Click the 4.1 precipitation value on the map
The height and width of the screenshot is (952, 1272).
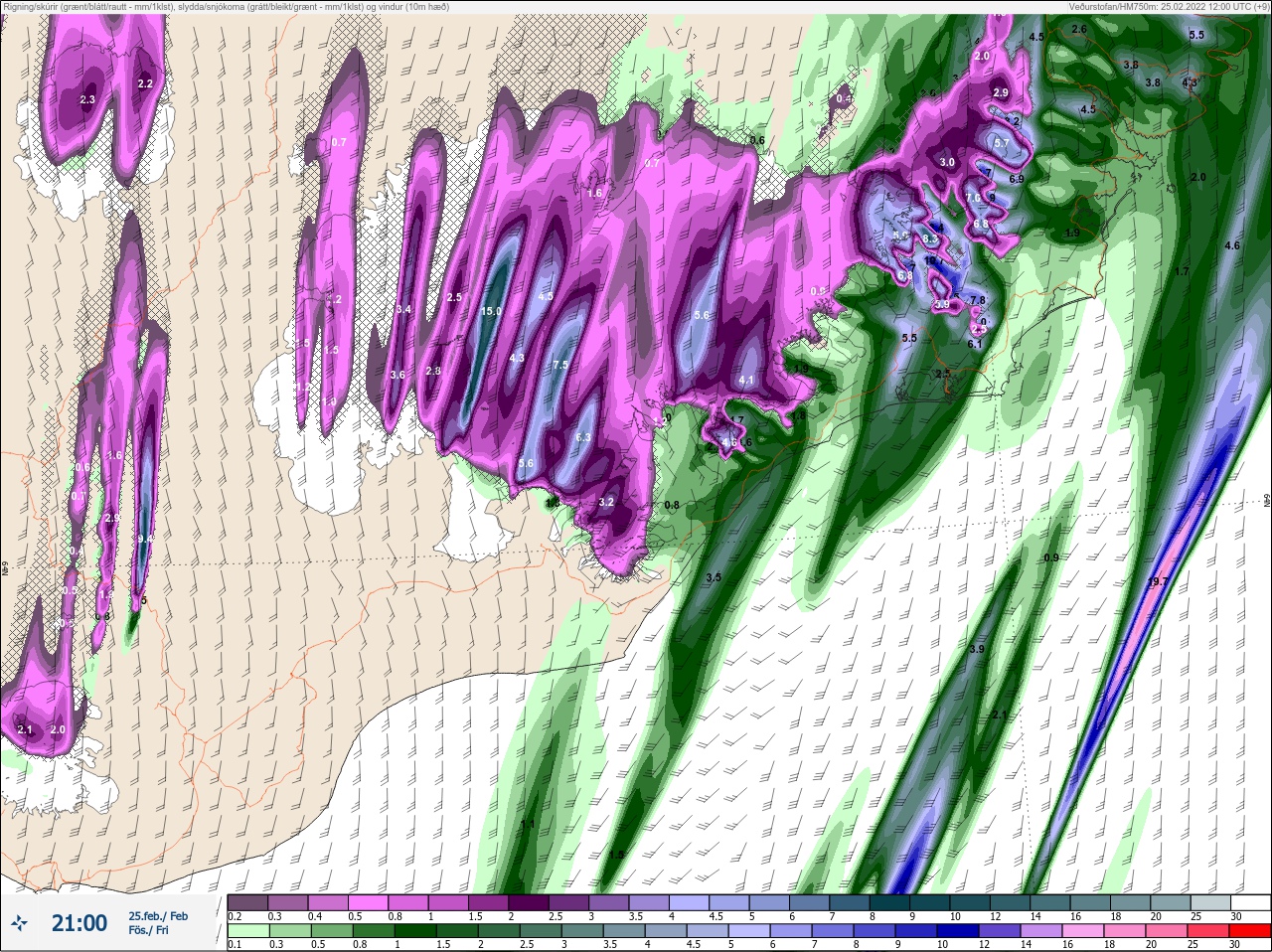[x=747, y=381]
